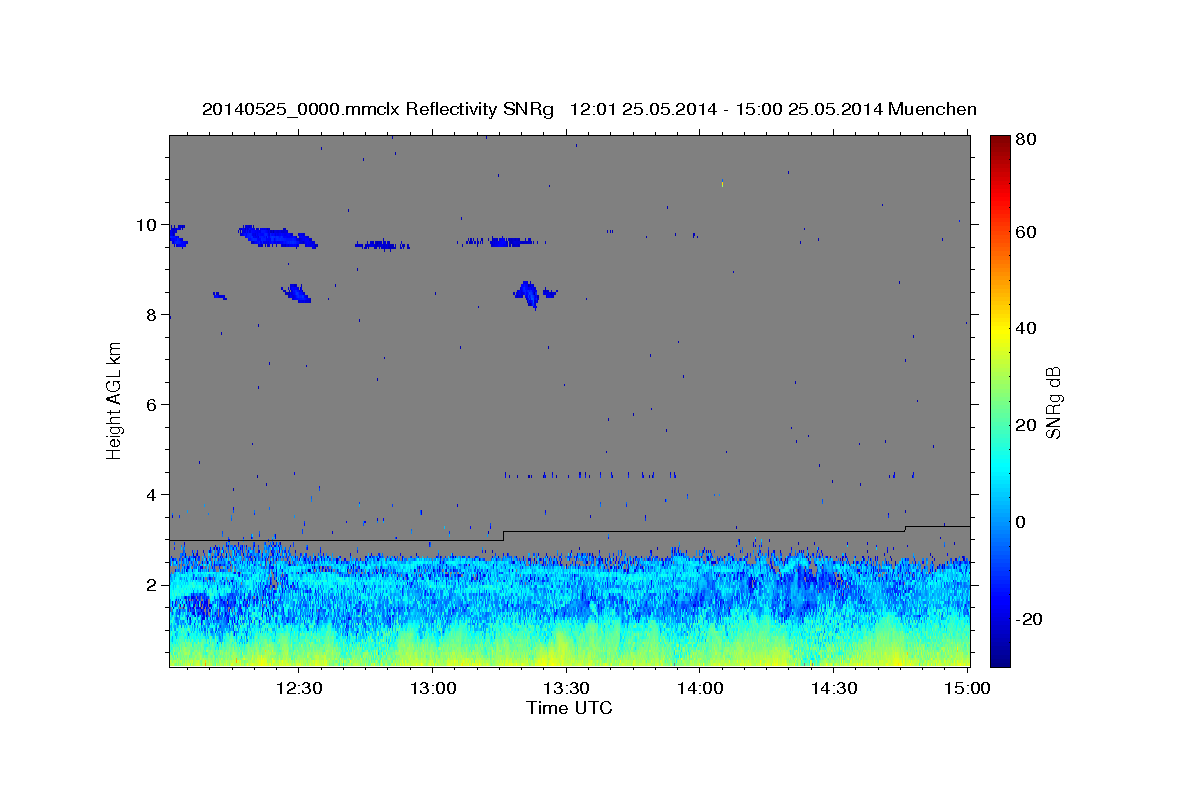Viewport: 1200px width, 800px height.
Task: Click the 14:00 time tick label
Action: coord(700,688)
